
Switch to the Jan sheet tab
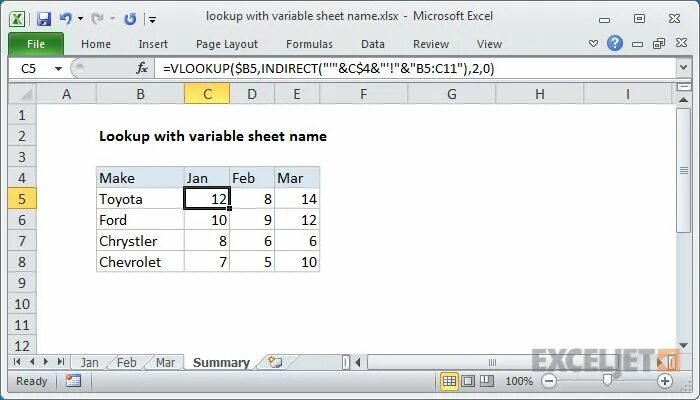90,362
